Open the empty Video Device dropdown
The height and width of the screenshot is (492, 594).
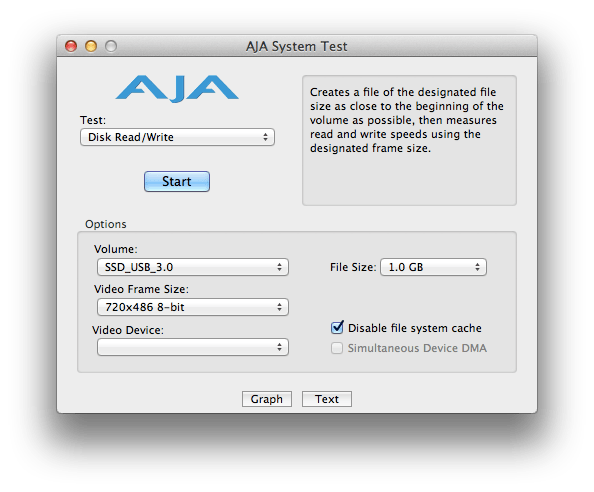click(x=192, y=347)
